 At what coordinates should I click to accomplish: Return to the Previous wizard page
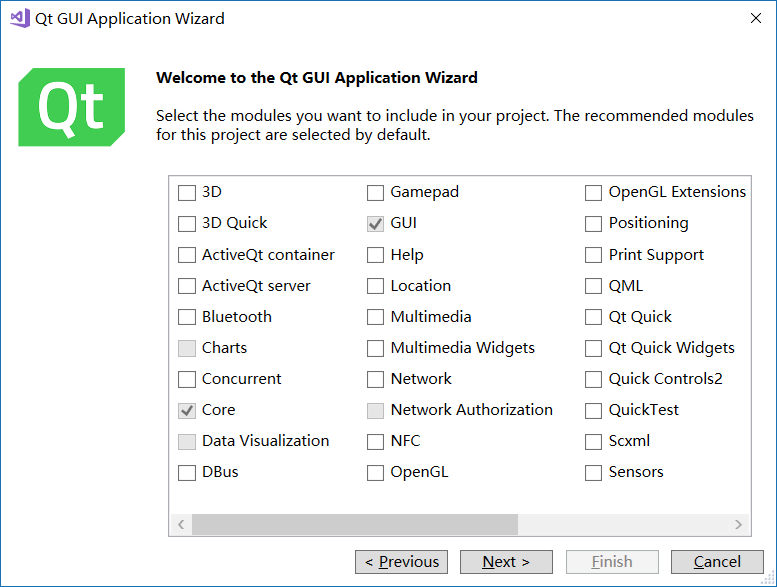tap(401, 562)
